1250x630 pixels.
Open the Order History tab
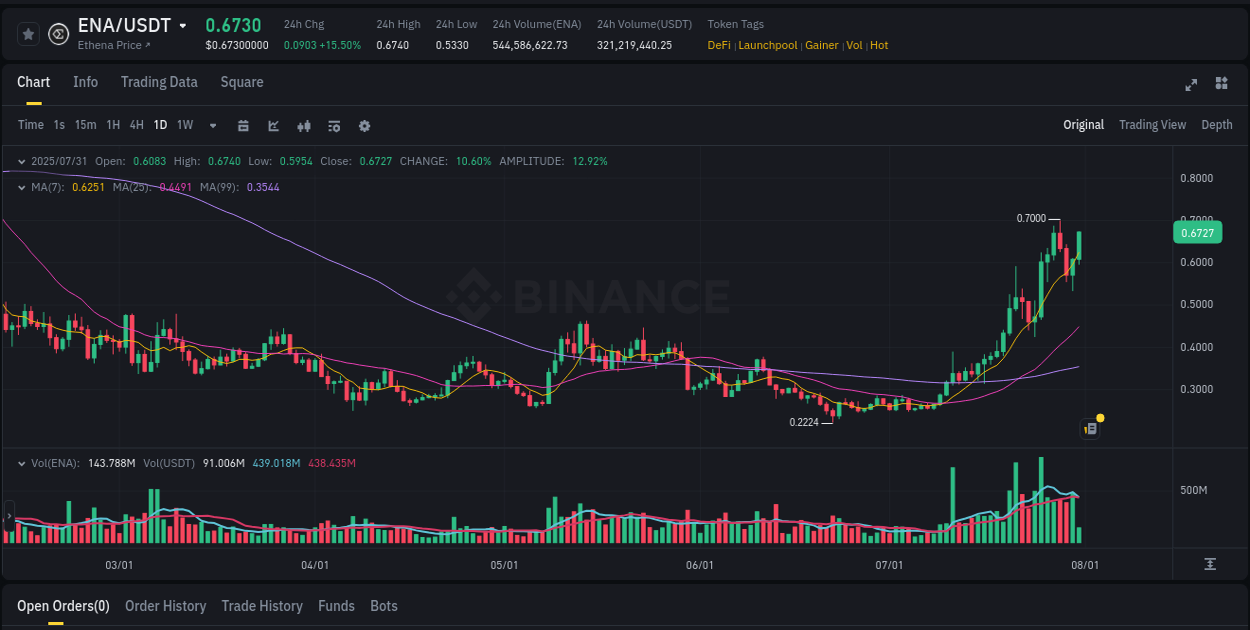pos(165,606)
